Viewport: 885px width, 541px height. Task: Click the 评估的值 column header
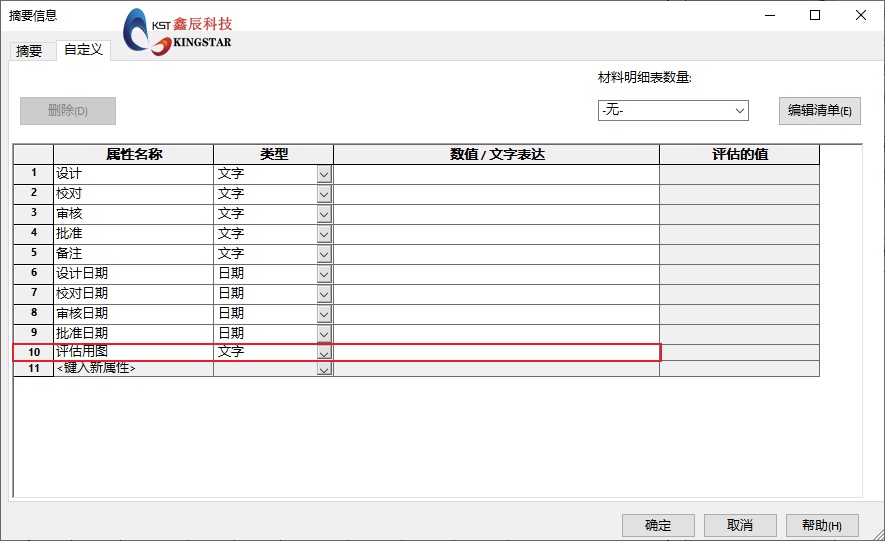click(x=739, y=154)
